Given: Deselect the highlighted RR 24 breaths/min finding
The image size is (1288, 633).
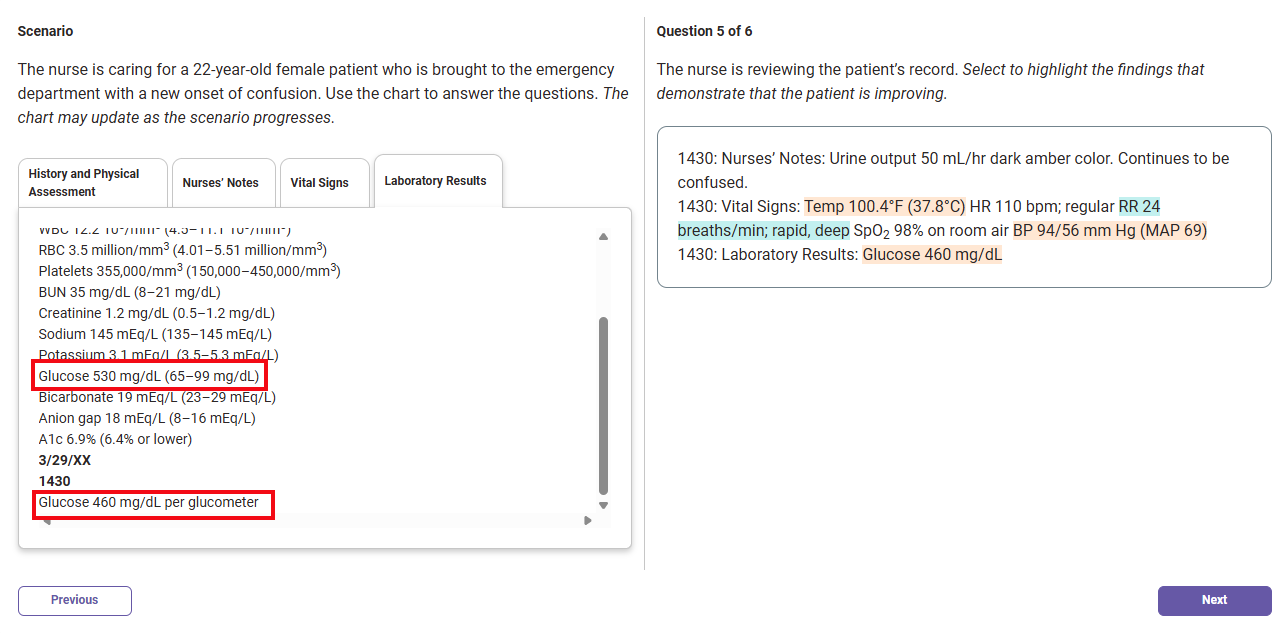Looking at the screenshot, I should pyautogui.click(x=1142, y=209).
